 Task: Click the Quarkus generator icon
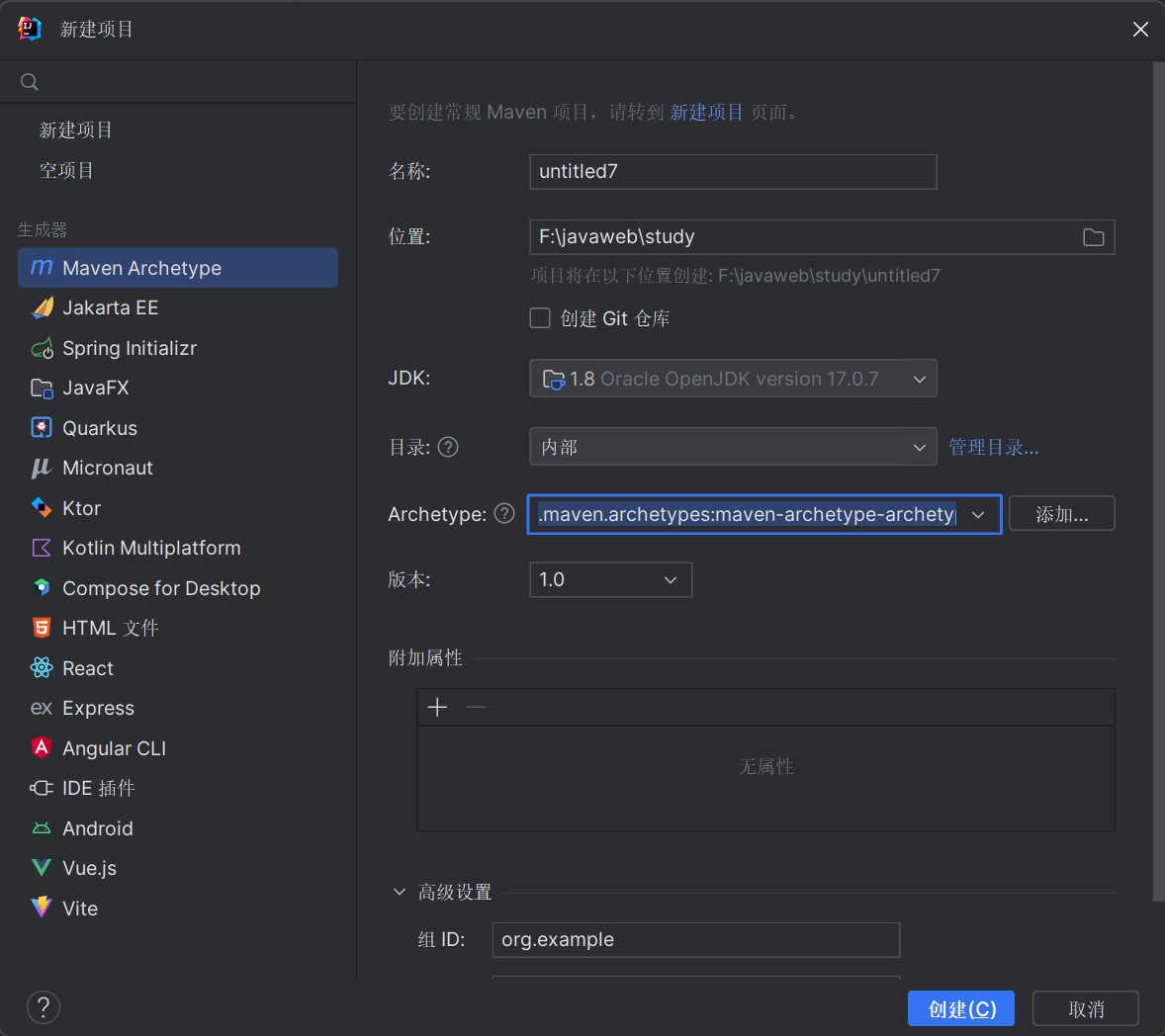point(42,428)
